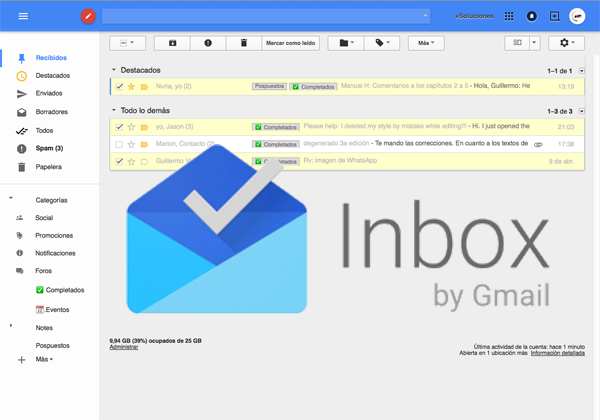Viewport: 600px width, 420px height.
Task: Click the archive toolbar icon
Action: click(173, 43)
